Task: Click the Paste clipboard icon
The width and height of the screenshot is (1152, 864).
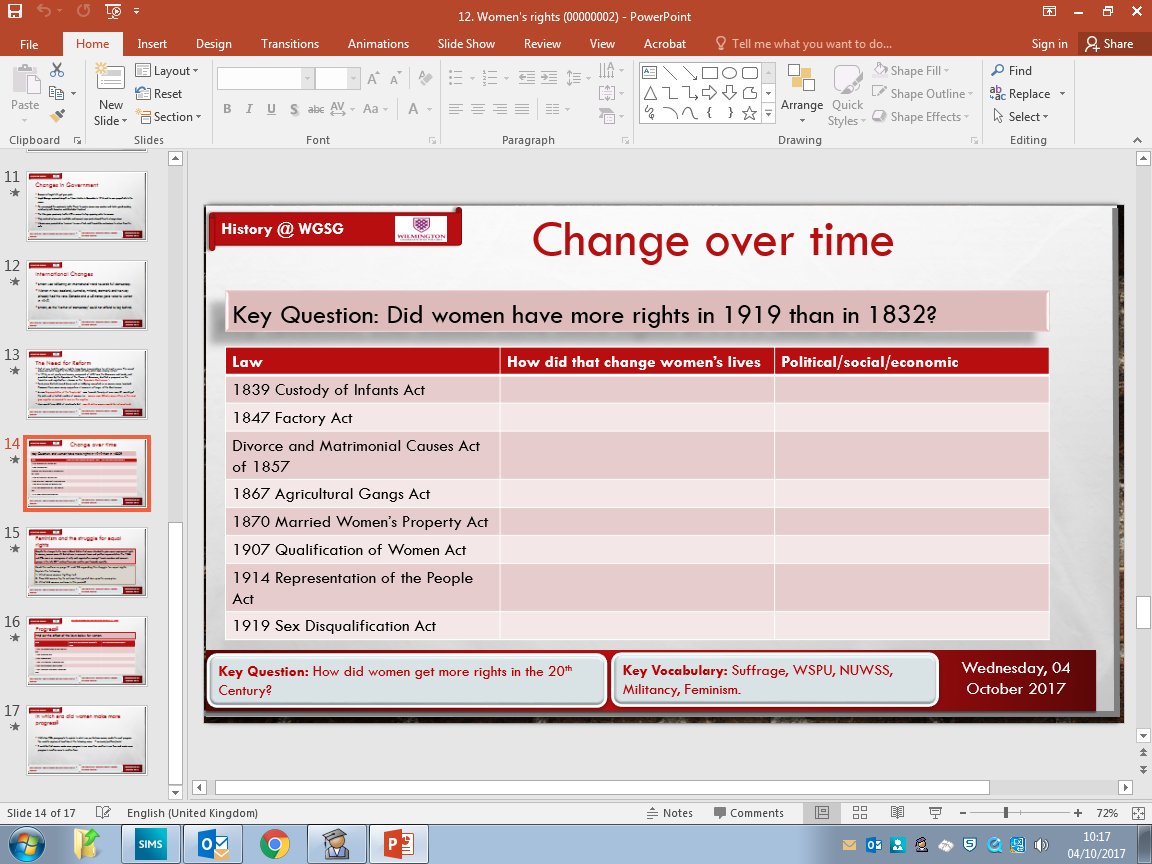Action: (26, 79)
